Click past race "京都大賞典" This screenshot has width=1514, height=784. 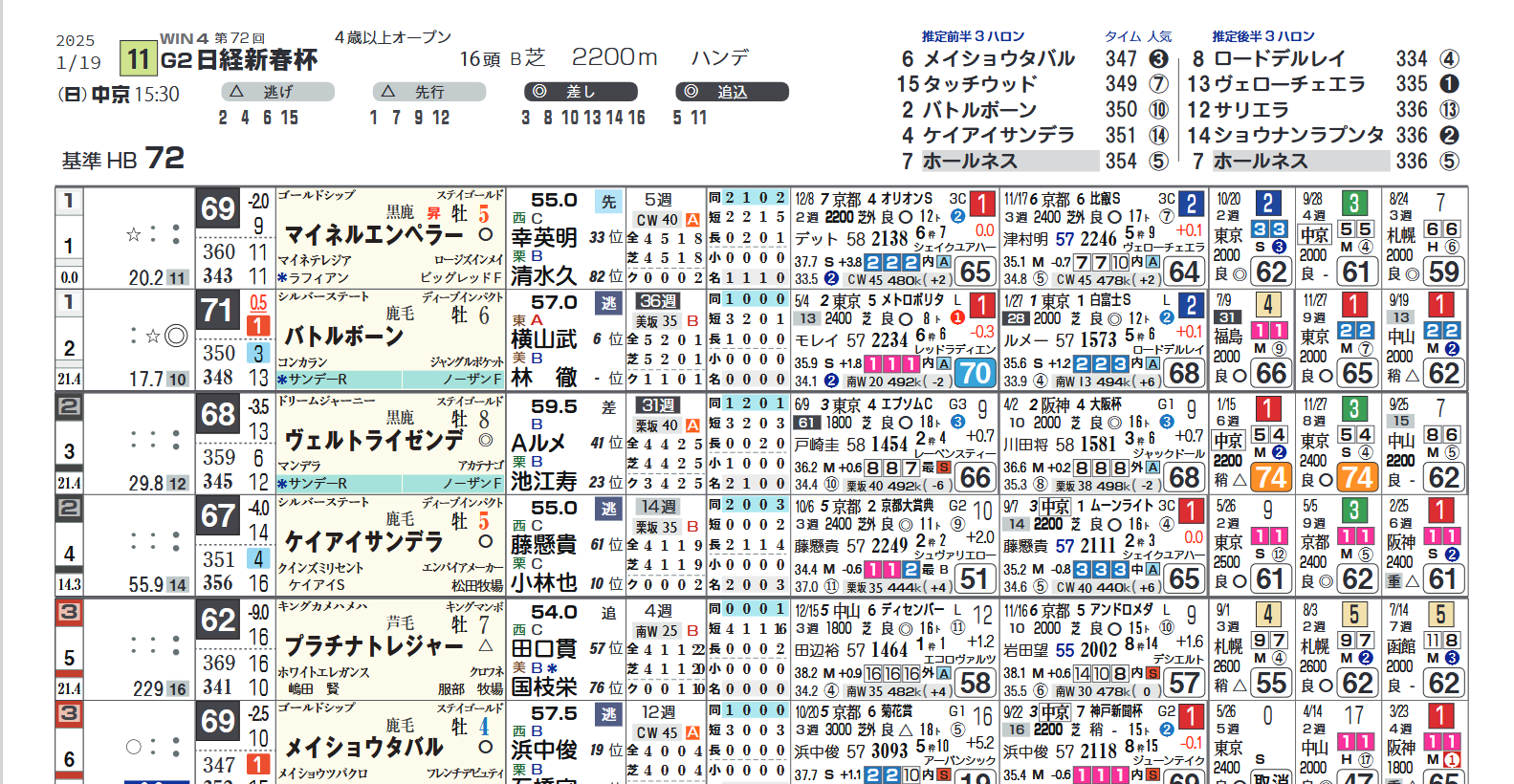[x=908, y=507]
